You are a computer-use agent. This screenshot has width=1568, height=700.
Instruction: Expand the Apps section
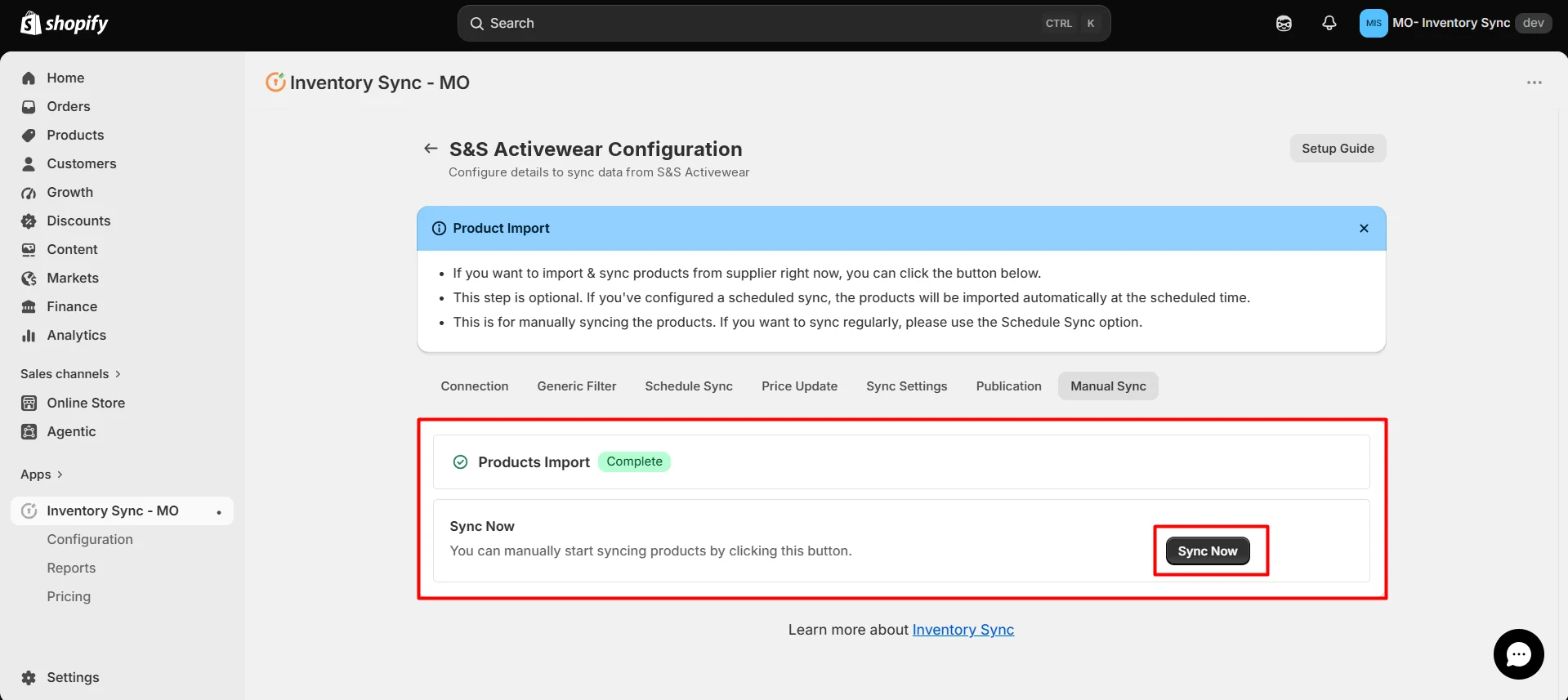(x=42, y=475)
